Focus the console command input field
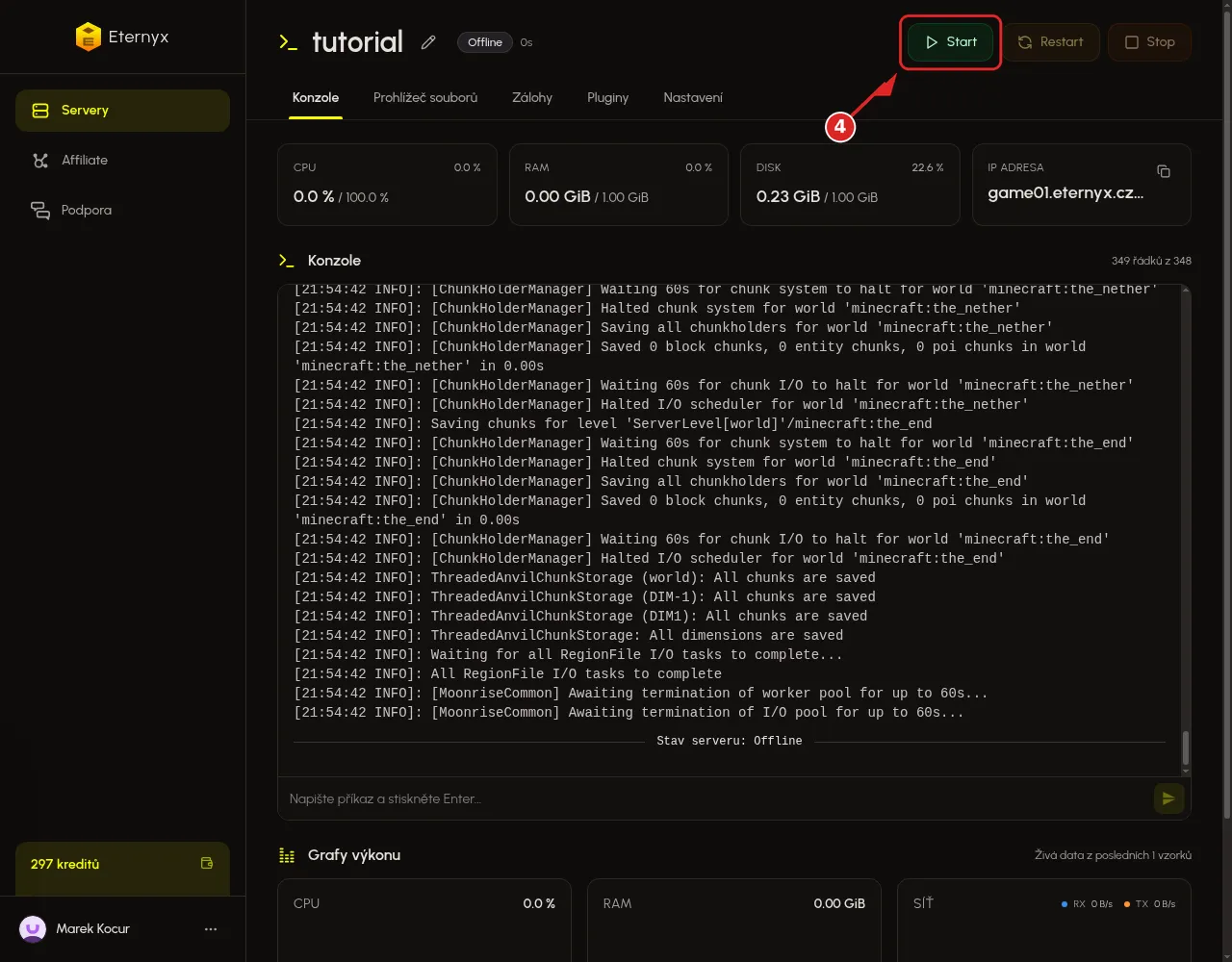 pyautogui.click(x=717, y=798)
